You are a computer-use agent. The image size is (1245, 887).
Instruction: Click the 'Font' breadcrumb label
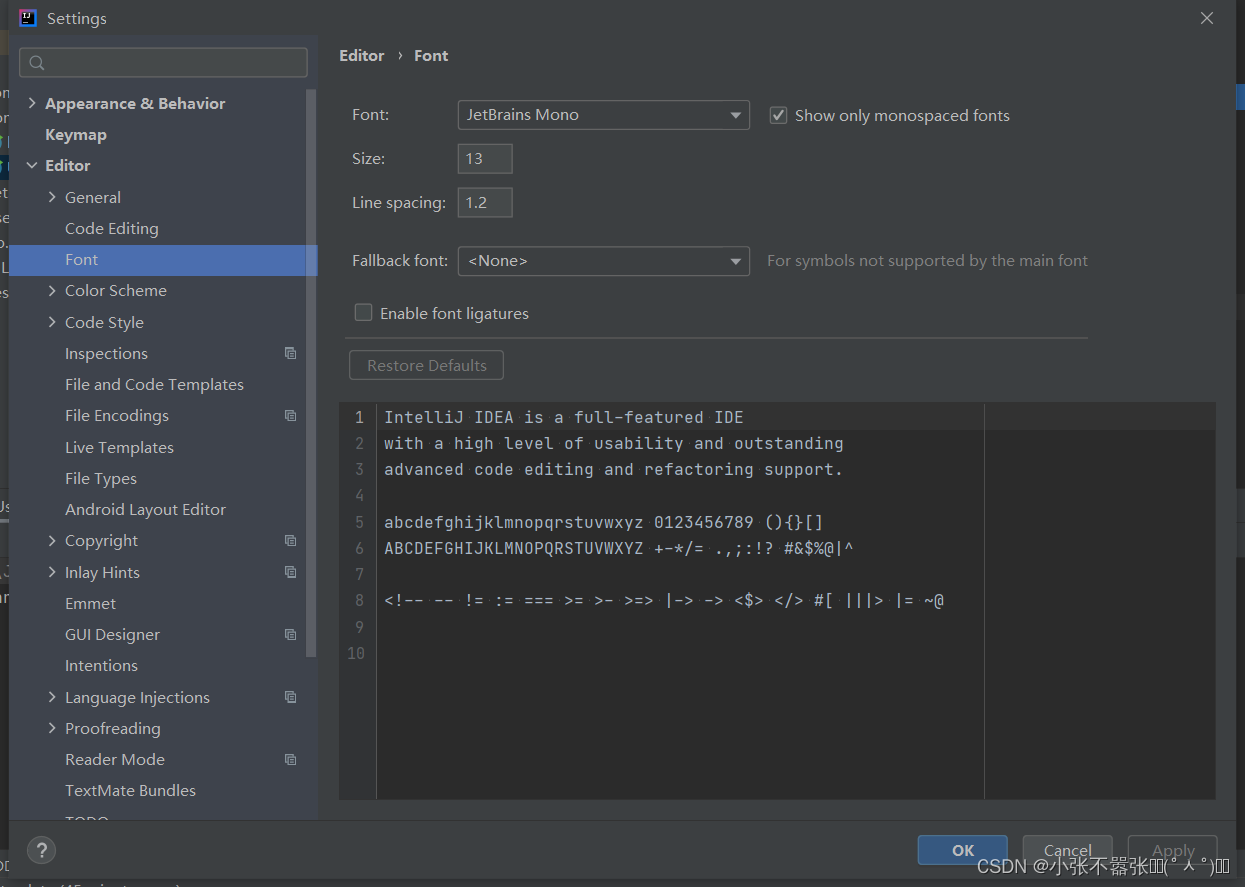tap(431, 55)
